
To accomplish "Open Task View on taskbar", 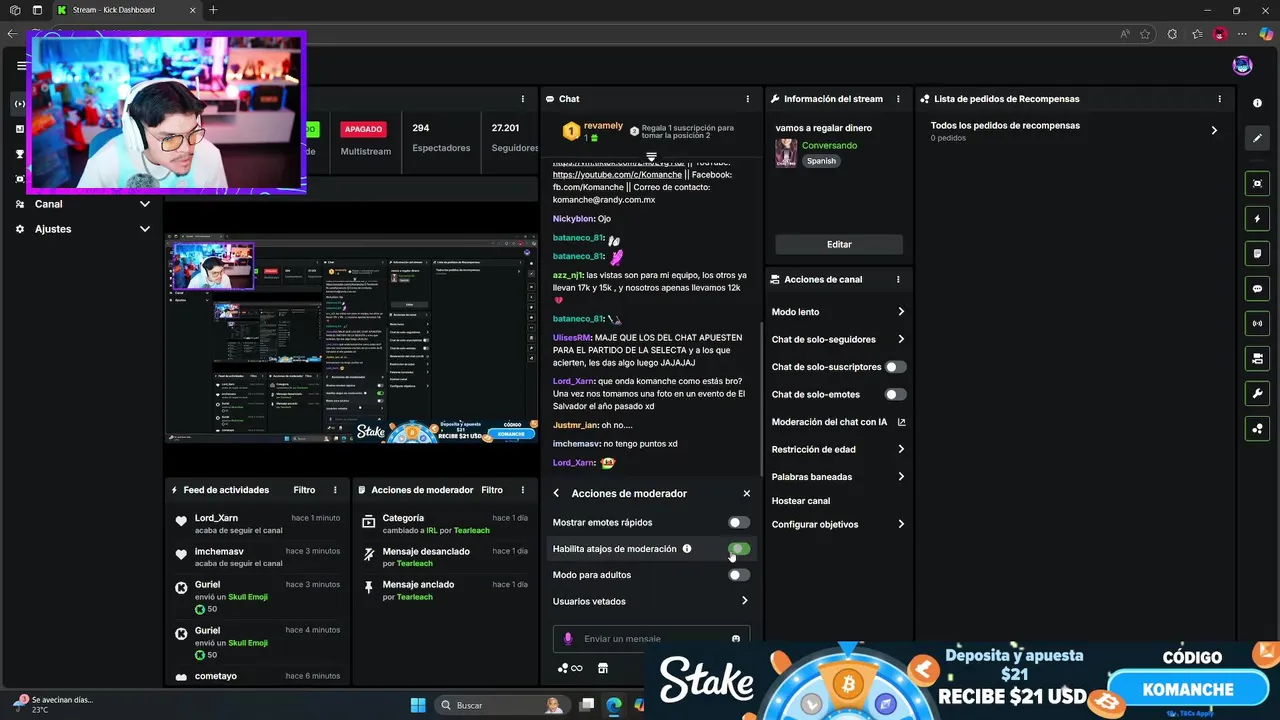I will point(588,705).
